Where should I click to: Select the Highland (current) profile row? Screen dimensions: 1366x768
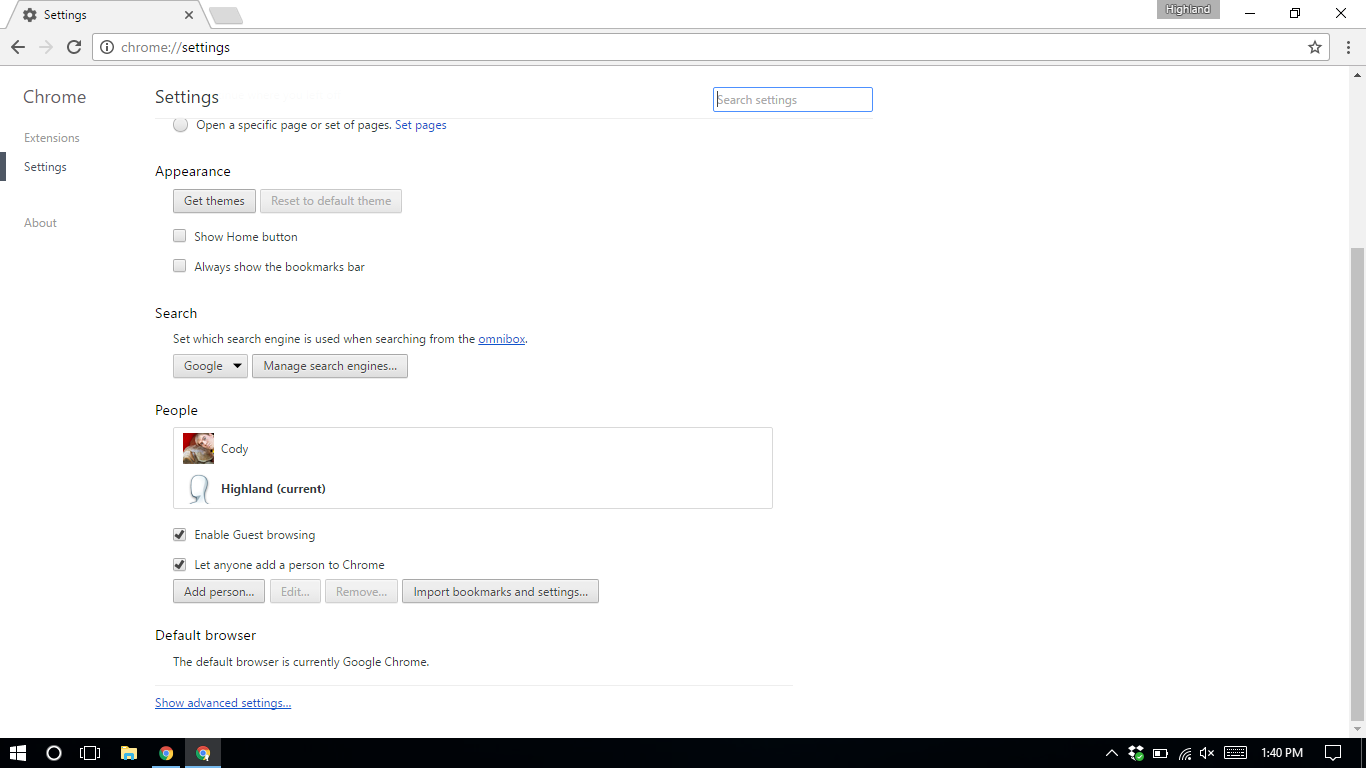(473, 489)
